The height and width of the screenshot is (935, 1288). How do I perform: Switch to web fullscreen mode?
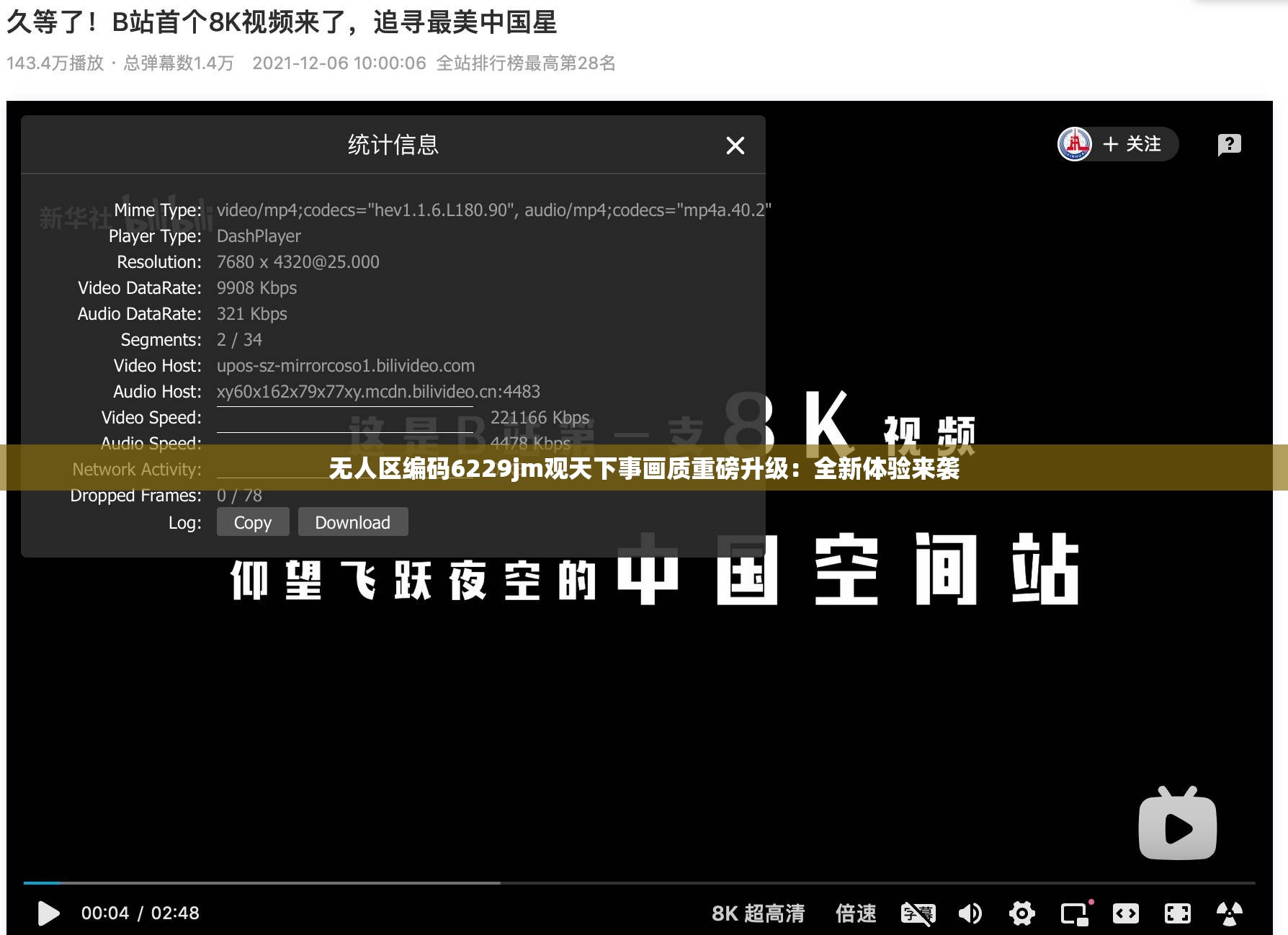click(1126, 913)
